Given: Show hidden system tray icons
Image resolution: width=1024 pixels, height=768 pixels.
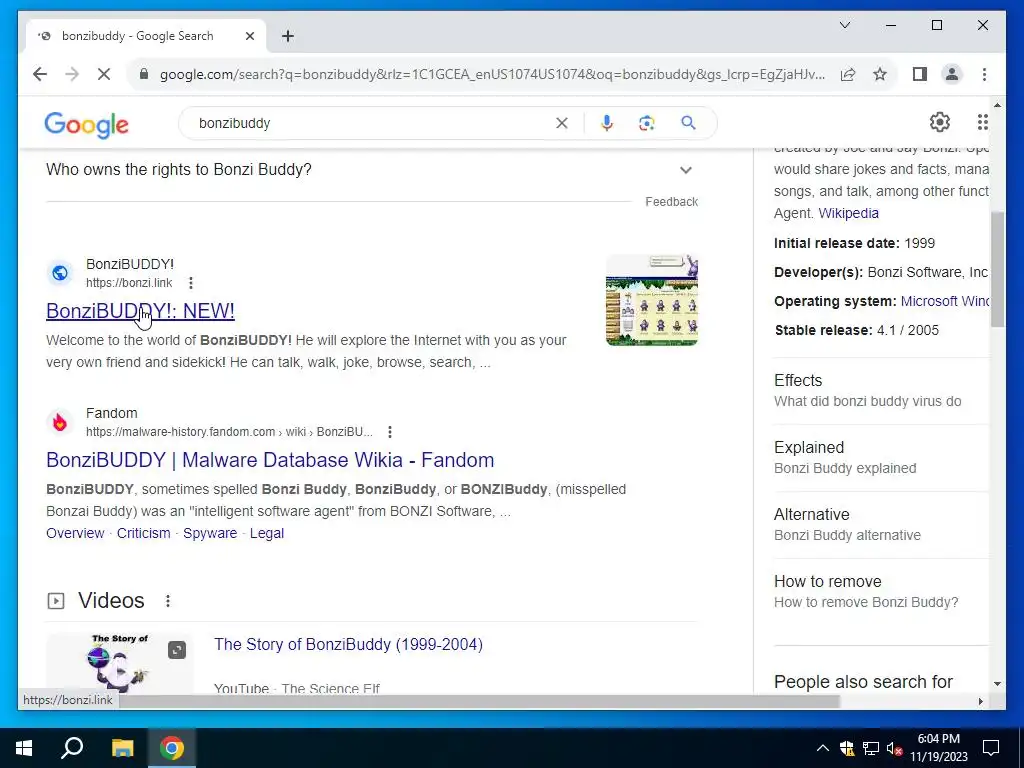Looking at the screenshot, I should [823, 748].
